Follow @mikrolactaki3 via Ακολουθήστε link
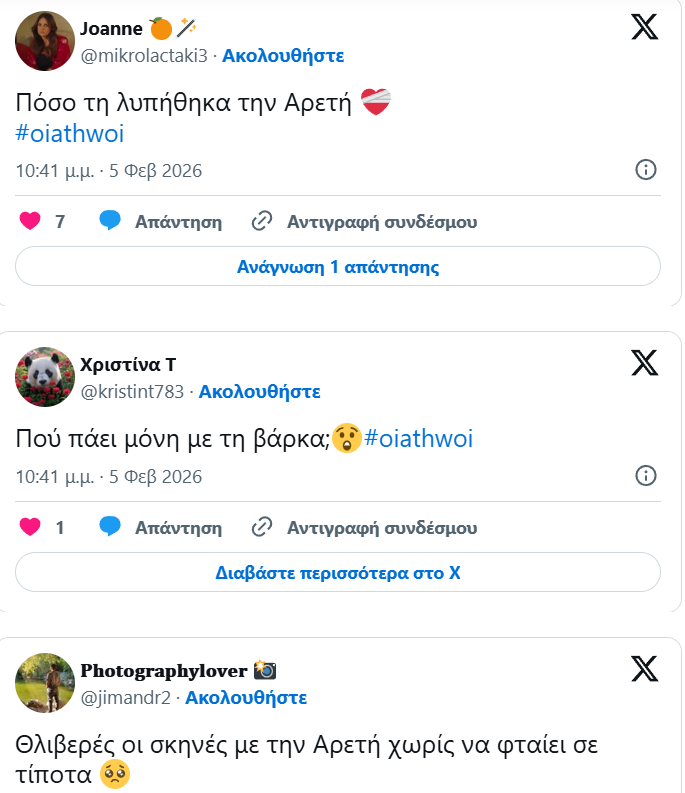Image resolution: width=685 pixels, height=793 pixels. point(283,56)
